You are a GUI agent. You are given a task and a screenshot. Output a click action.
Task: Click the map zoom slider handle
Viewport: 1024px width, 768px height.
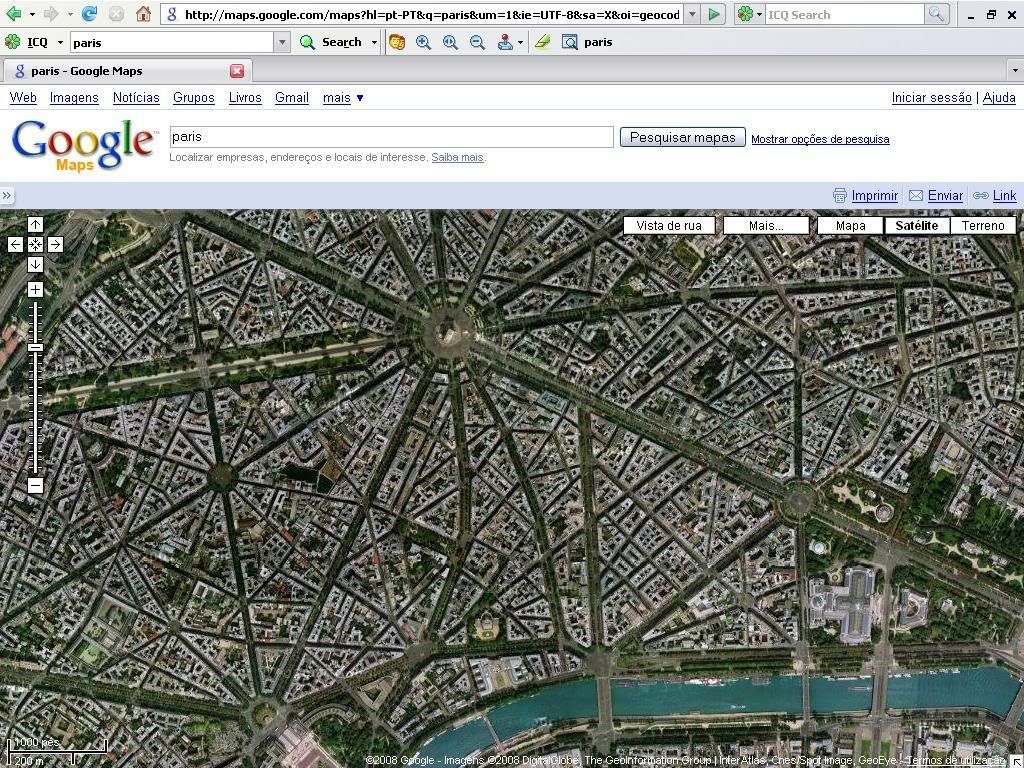(35, 347)
